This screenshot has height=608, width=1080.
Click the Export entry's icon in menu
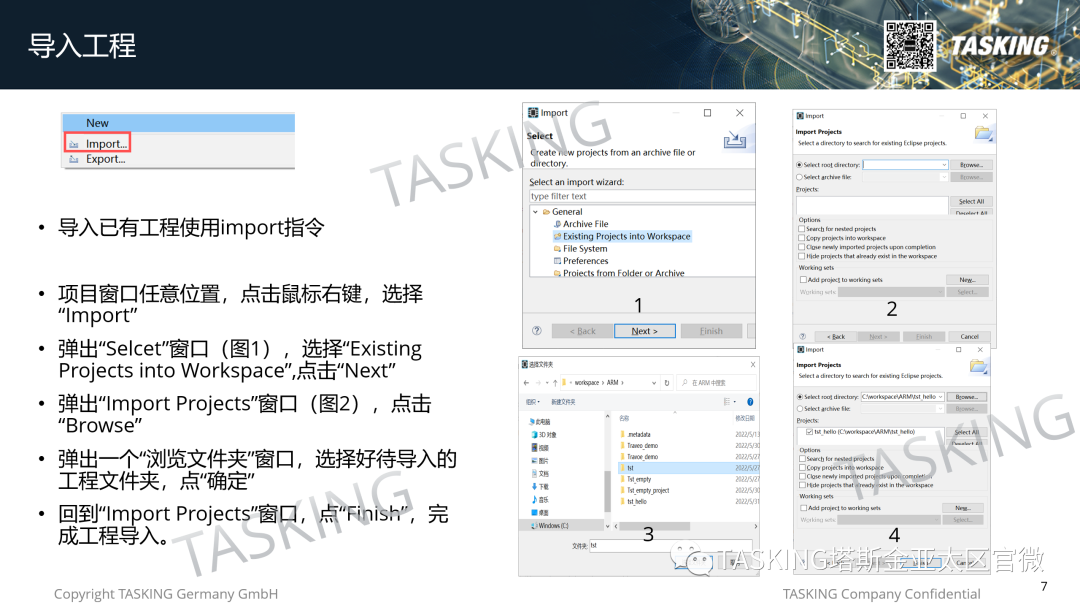(74, 159)
